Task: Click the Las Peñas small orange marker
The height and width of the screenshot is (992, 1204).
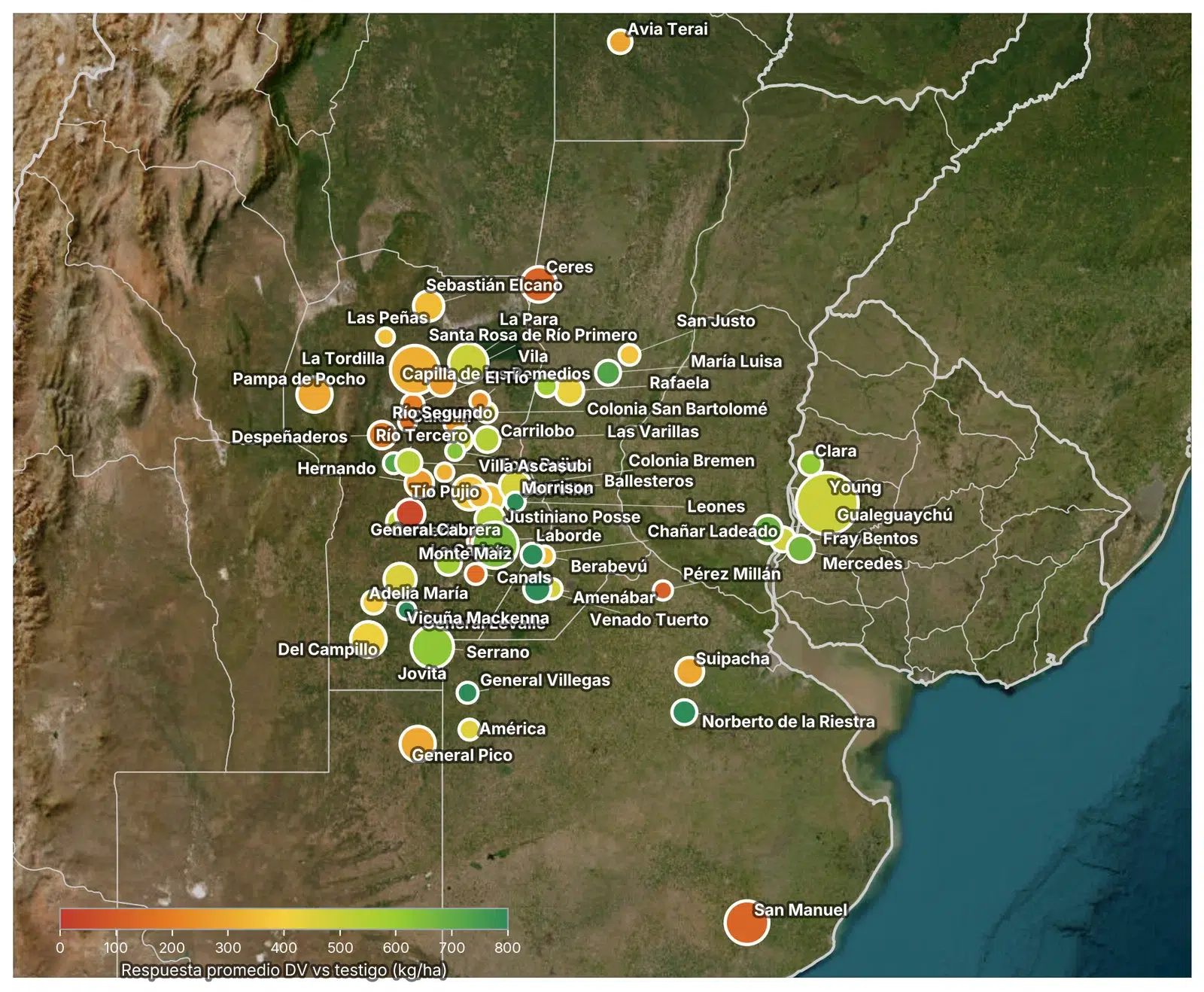Action: (385, 336)
